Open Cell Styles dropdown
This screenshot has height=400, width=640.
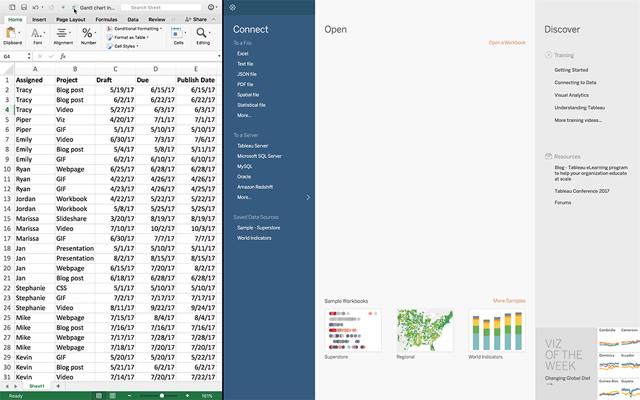point(123,46)
